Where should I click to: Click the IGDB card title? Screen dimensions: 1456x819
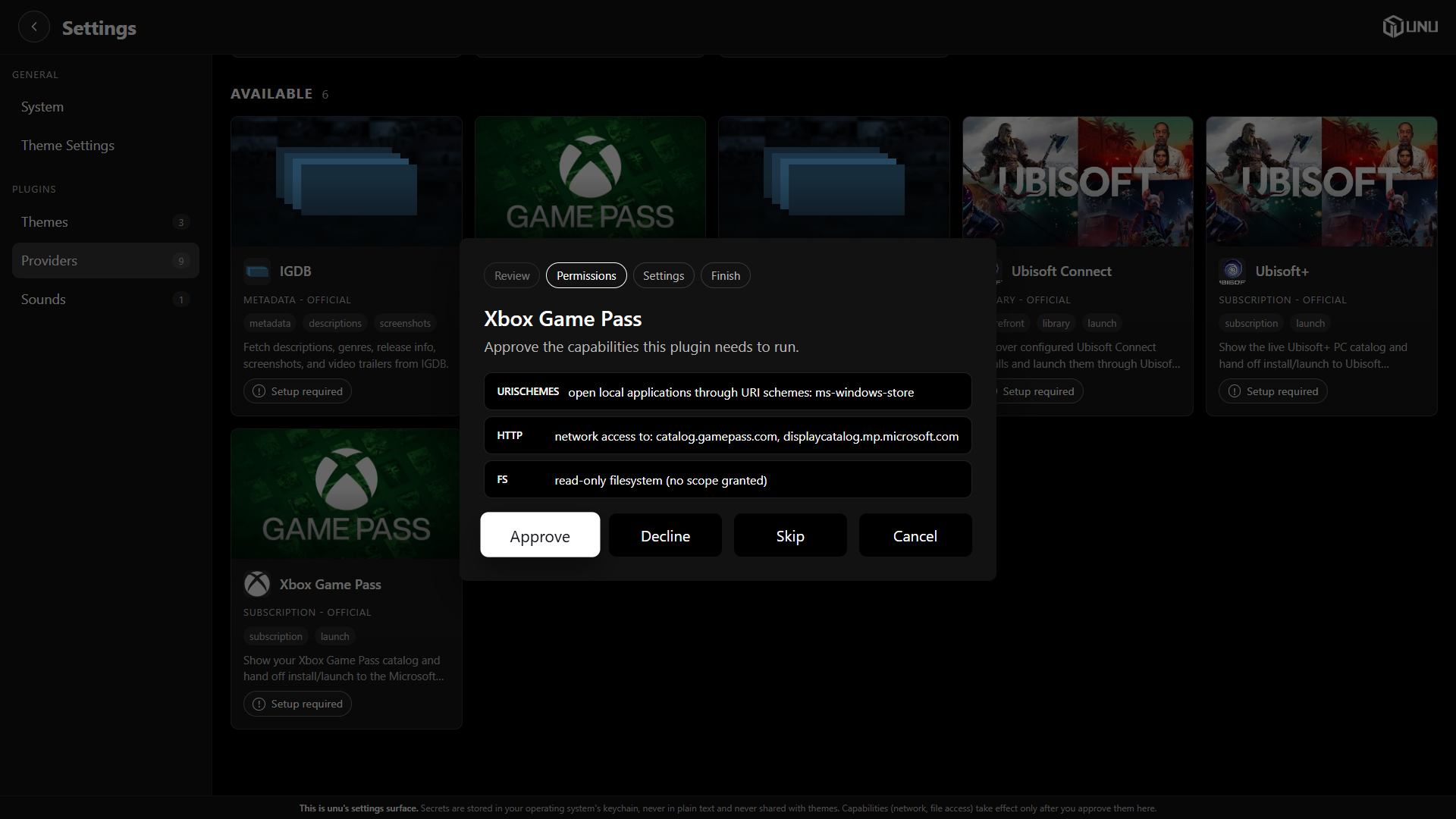pyautogui.click(x=295, y=271)
